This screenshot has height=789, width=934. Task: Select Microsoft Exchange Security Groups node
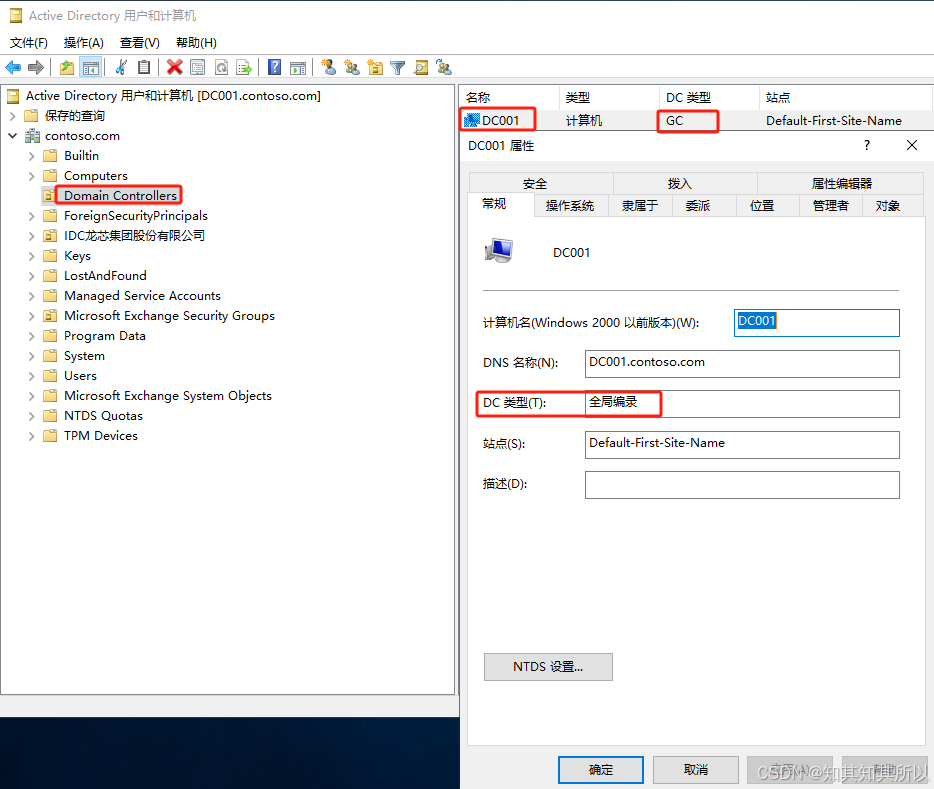point(169,316)
